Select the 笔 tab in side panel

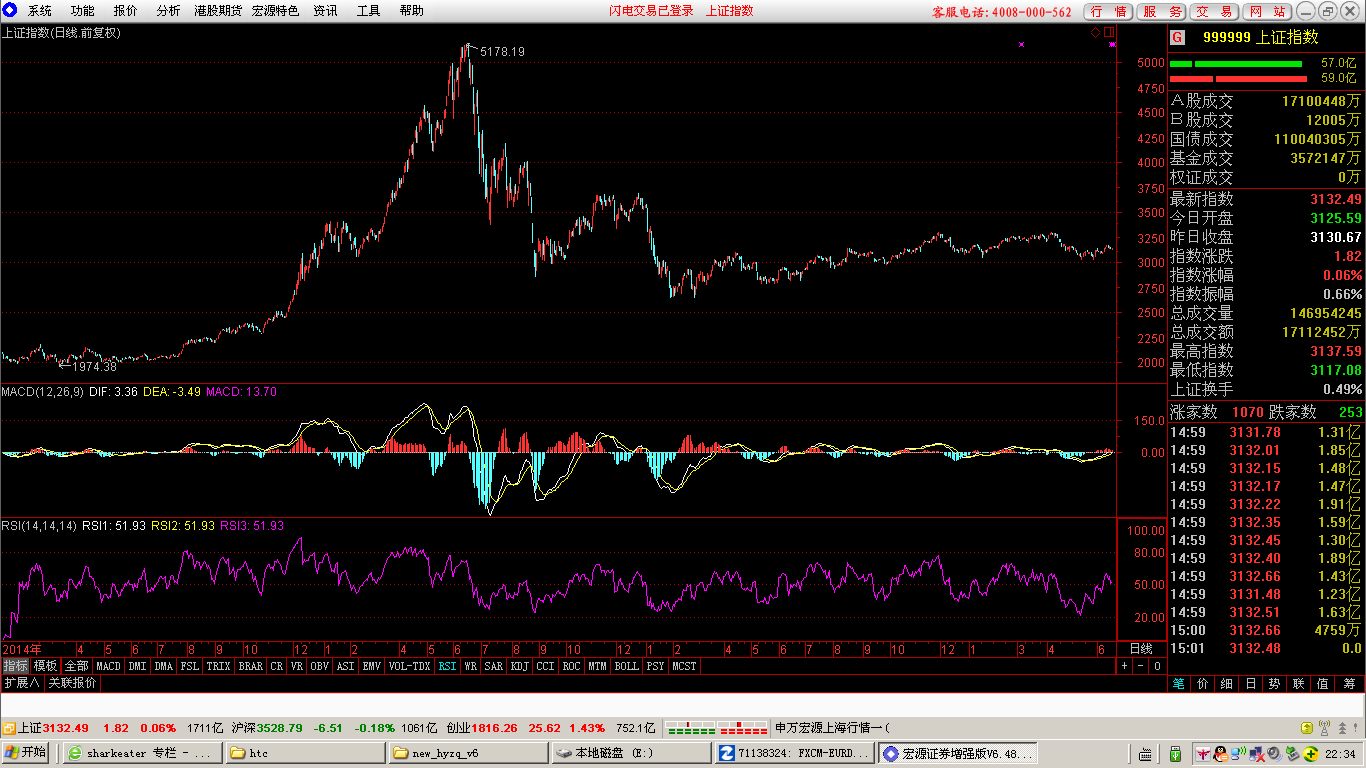coord(1179,684)
